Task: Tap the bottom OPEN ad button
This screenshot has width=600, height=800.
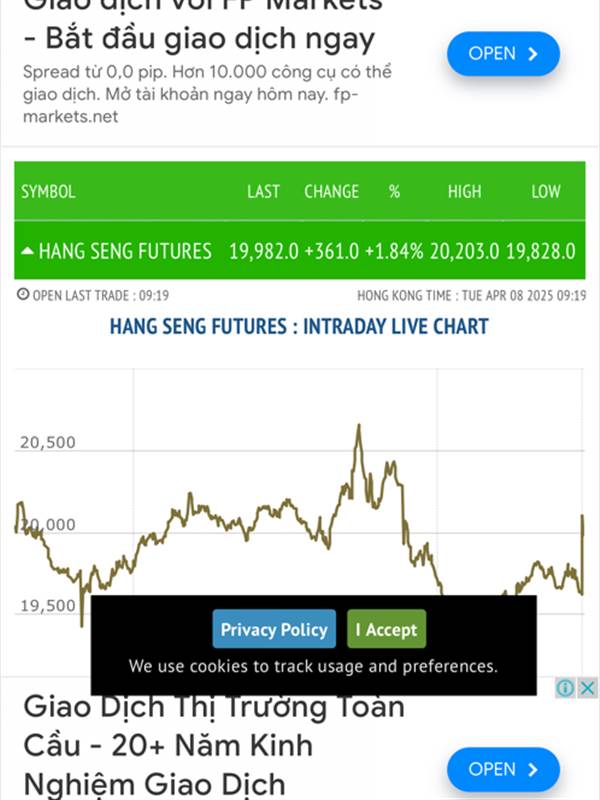Action: [x=503, y=769]
